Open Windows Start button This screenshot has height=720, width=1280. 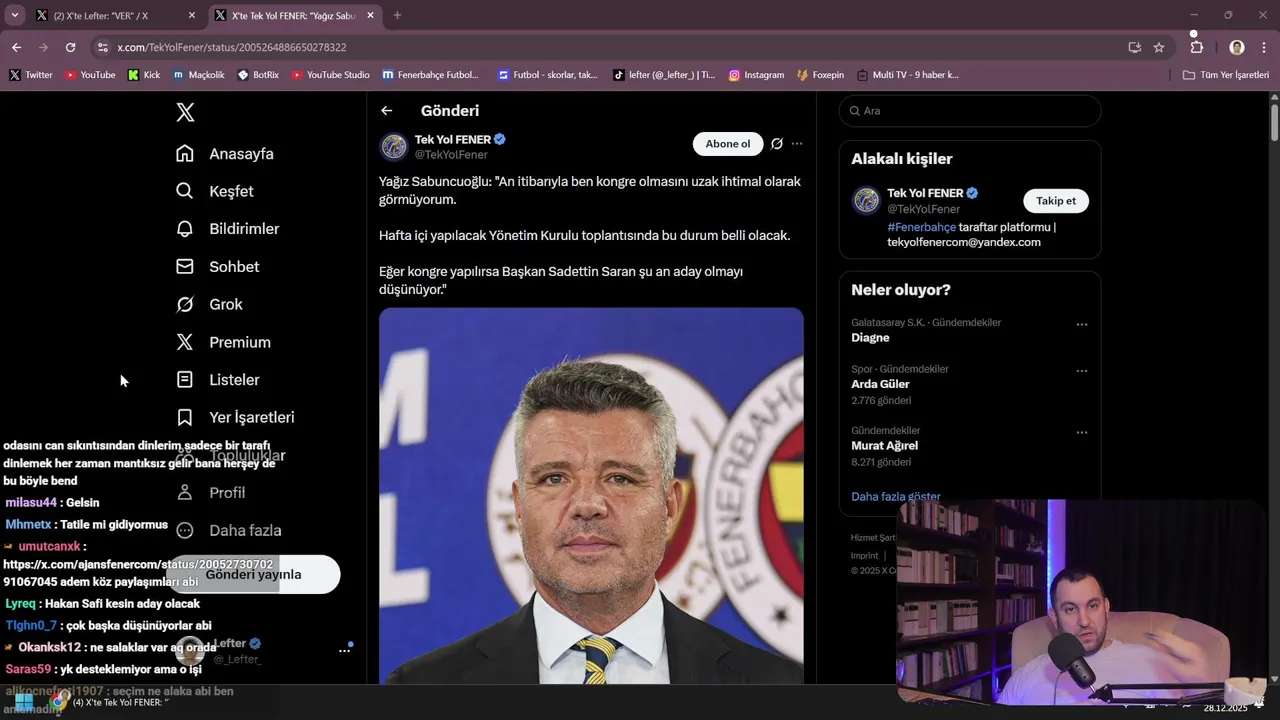pos(22,702)
